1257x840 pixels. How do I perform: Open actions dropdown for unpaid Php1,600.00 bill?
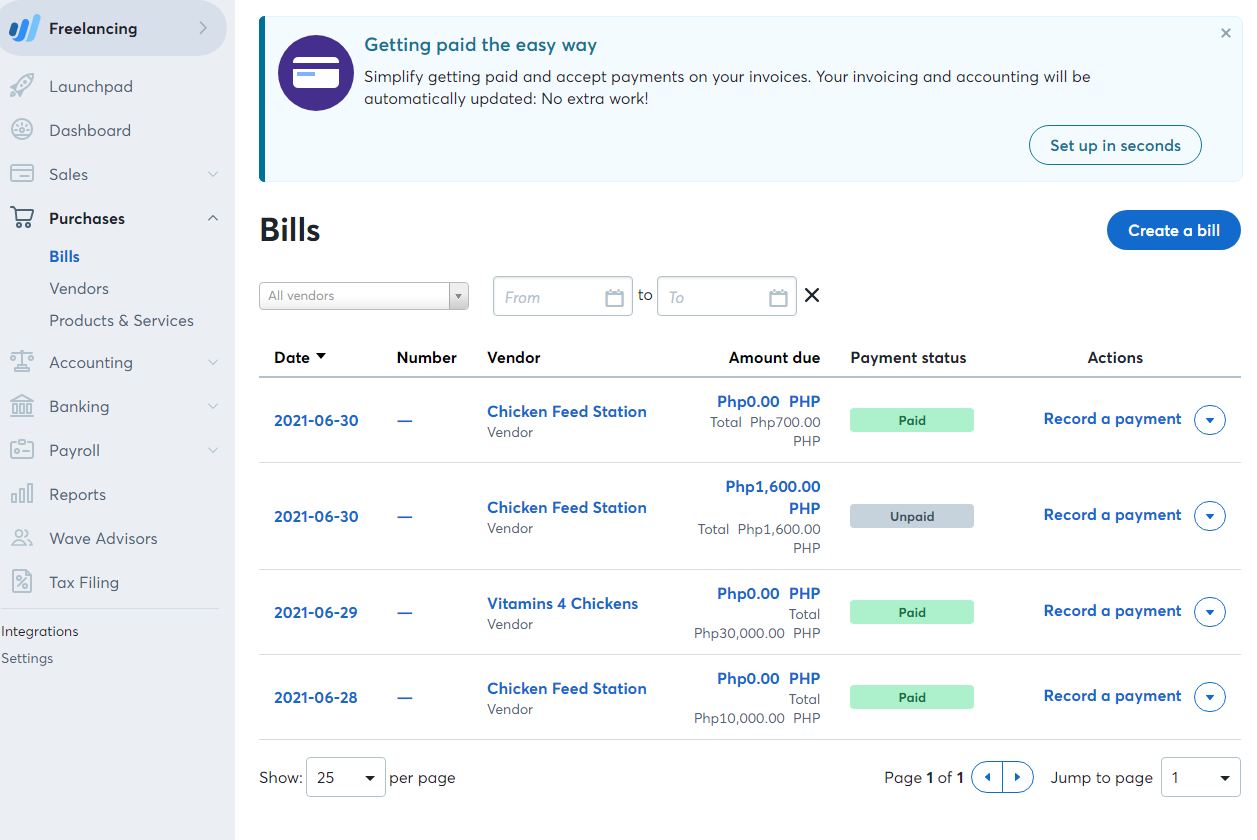[1210, 516]
